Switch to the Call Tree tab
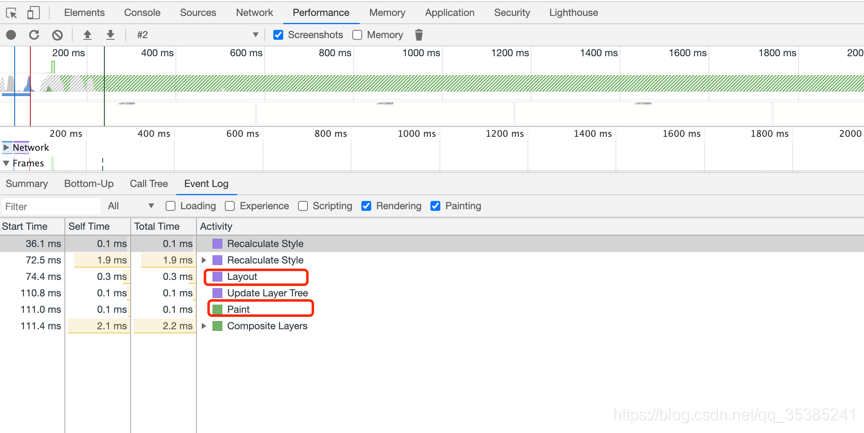Viewport: 864px width, 433px height. 149,184
